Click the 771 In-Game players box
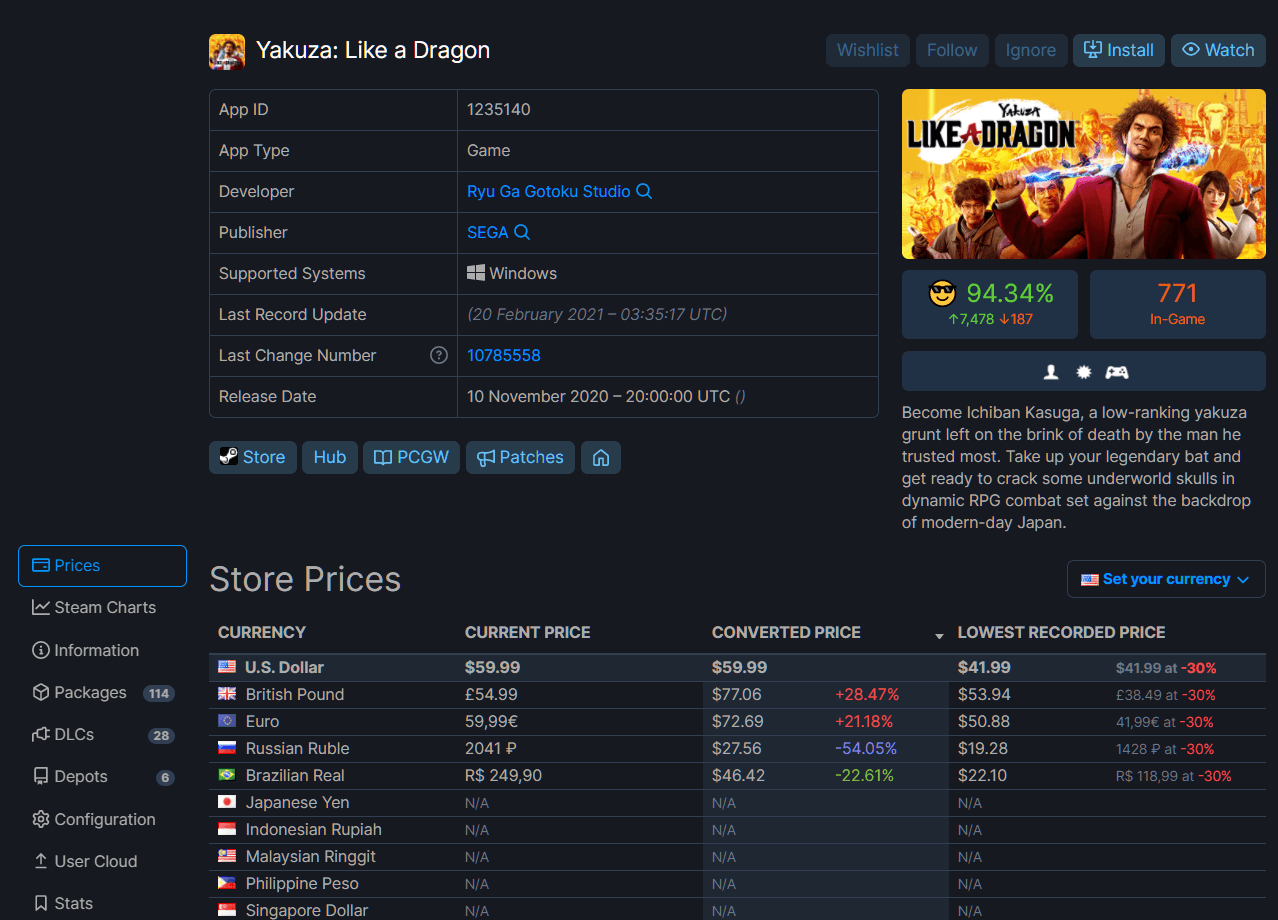1278x920 pixels. [1177, 304]
